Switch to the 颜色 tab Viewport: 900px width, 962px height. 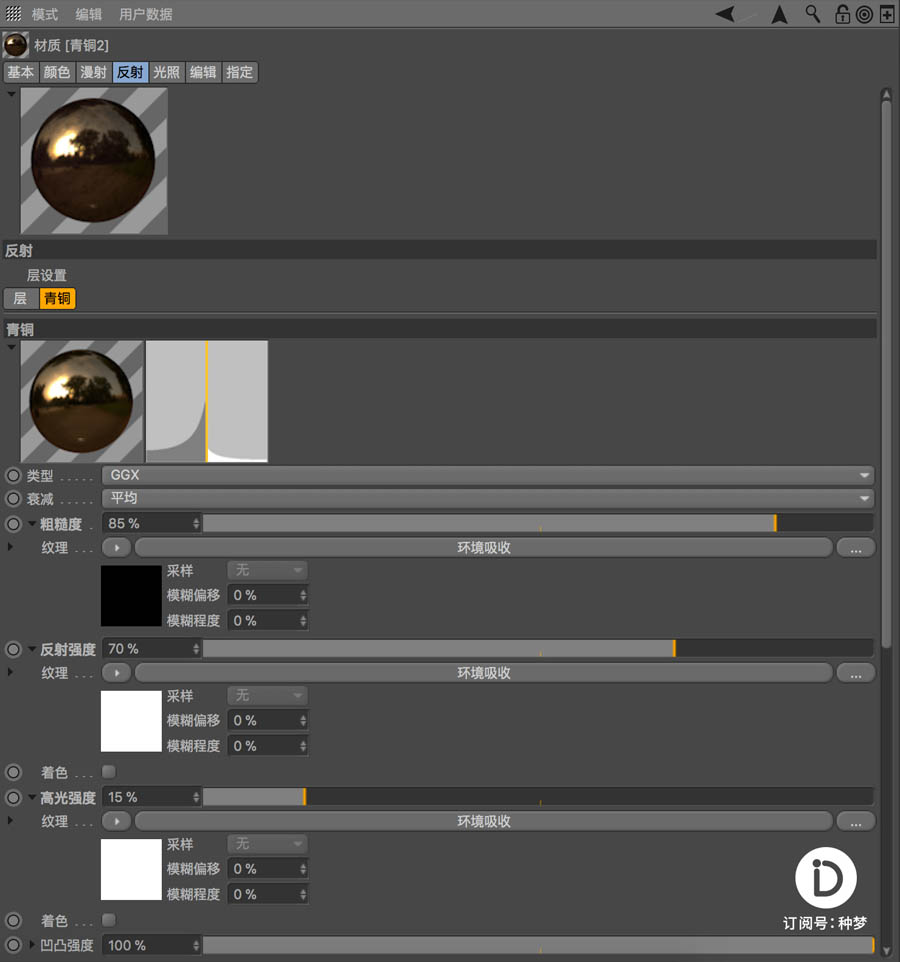[x=57, y=72]
